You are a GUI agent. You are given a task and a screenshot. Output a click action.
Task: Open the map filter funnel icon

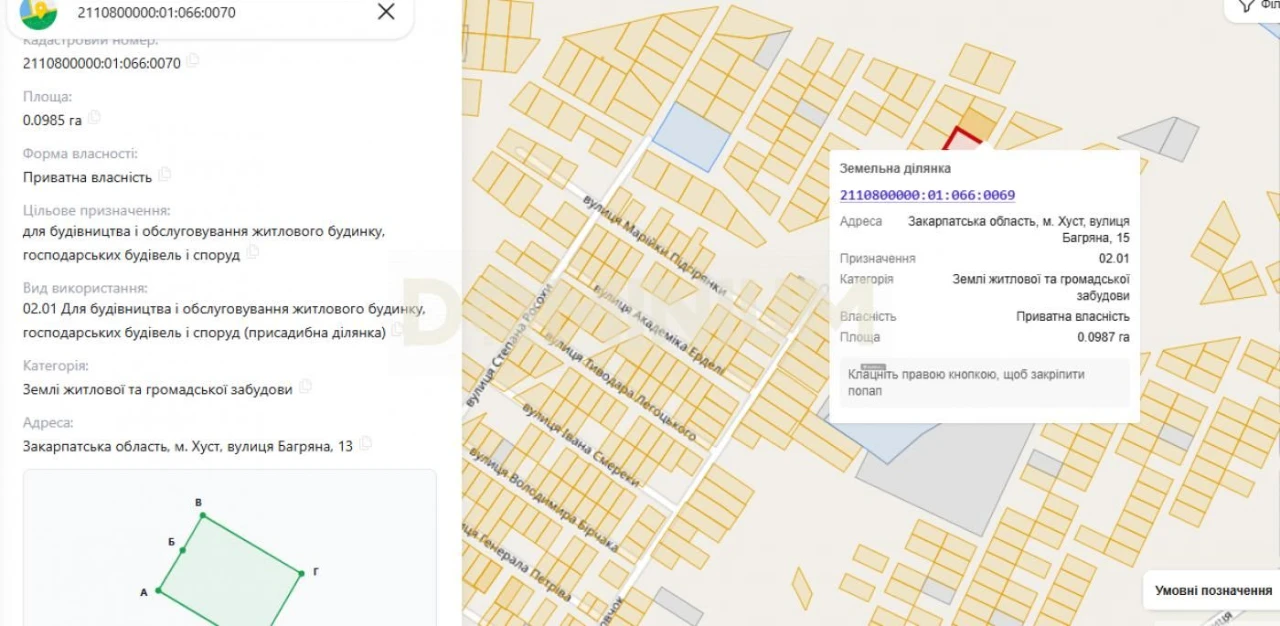click(x=1244, y=6)
